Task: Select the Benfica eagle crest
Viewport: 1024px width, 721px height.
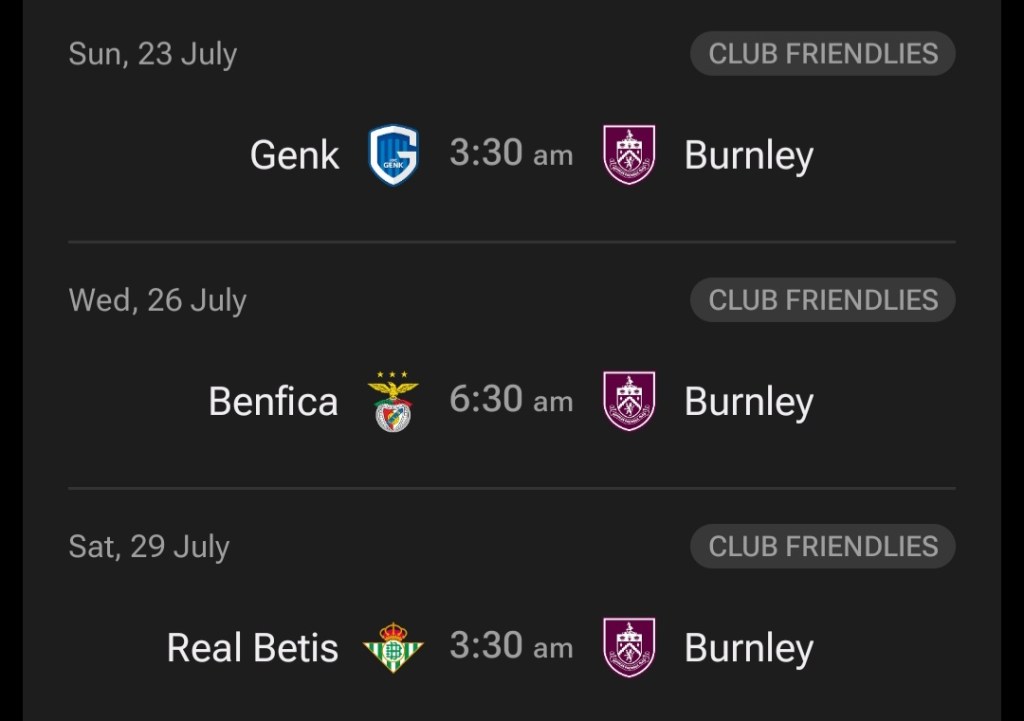Action: (393, 401)
